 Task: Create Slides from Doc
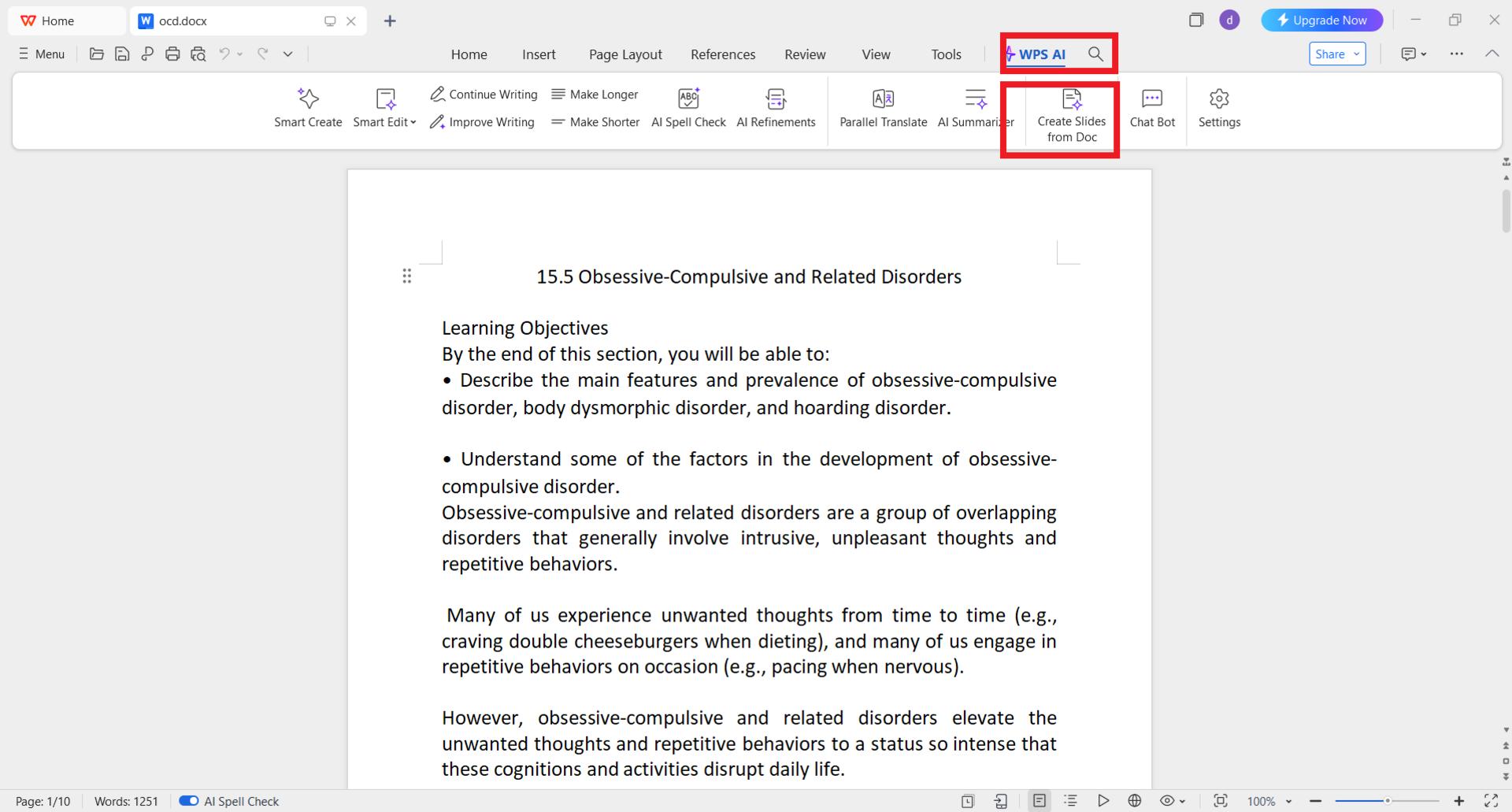coord(1072,115)
